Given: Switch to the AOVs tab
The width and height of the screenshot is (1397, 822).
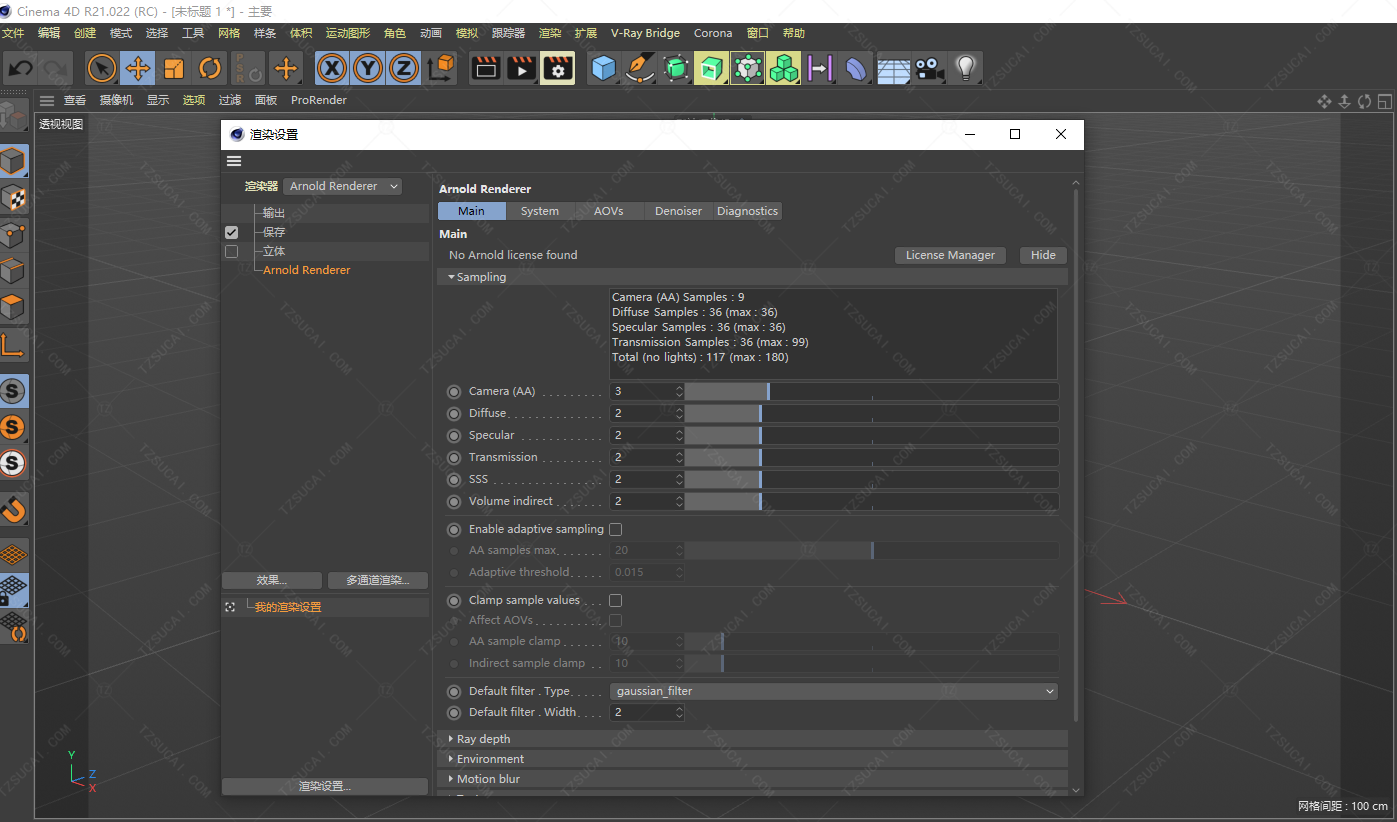Looking at the screenshot, I should click(608, 211).
